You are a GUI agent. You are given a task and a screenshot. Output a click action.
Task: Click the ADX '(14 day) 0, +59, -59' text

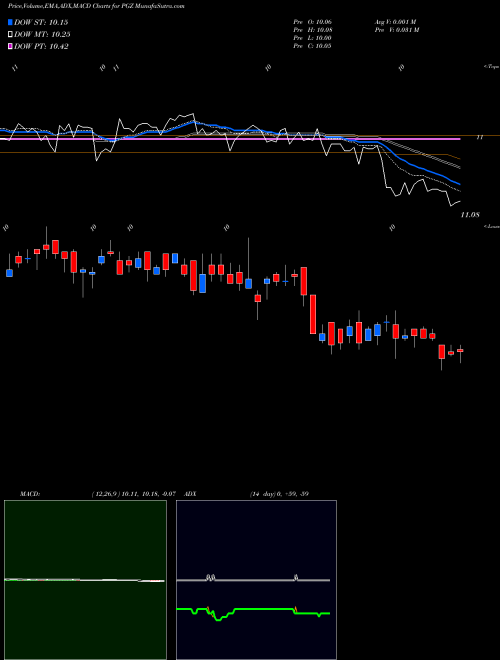(279, 494)
